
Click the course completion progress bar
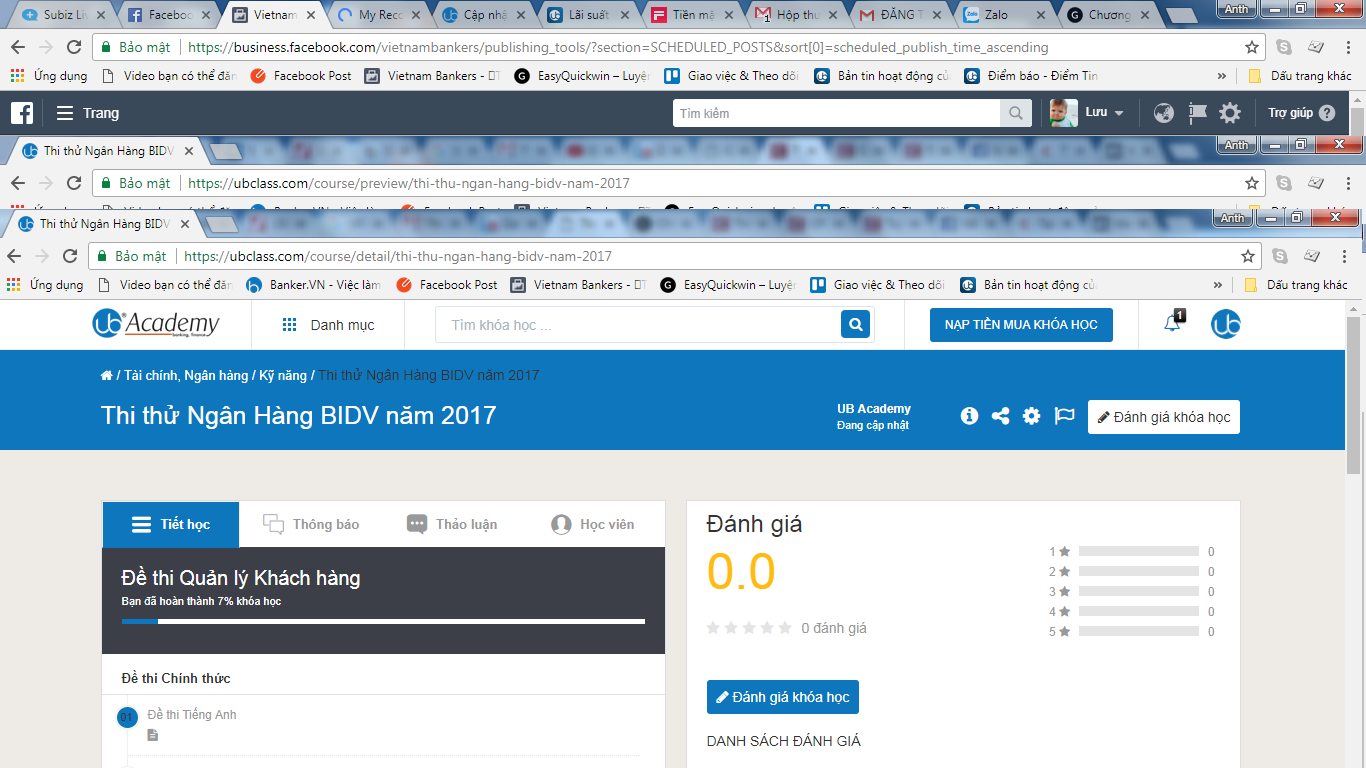[x=383, y=621]
